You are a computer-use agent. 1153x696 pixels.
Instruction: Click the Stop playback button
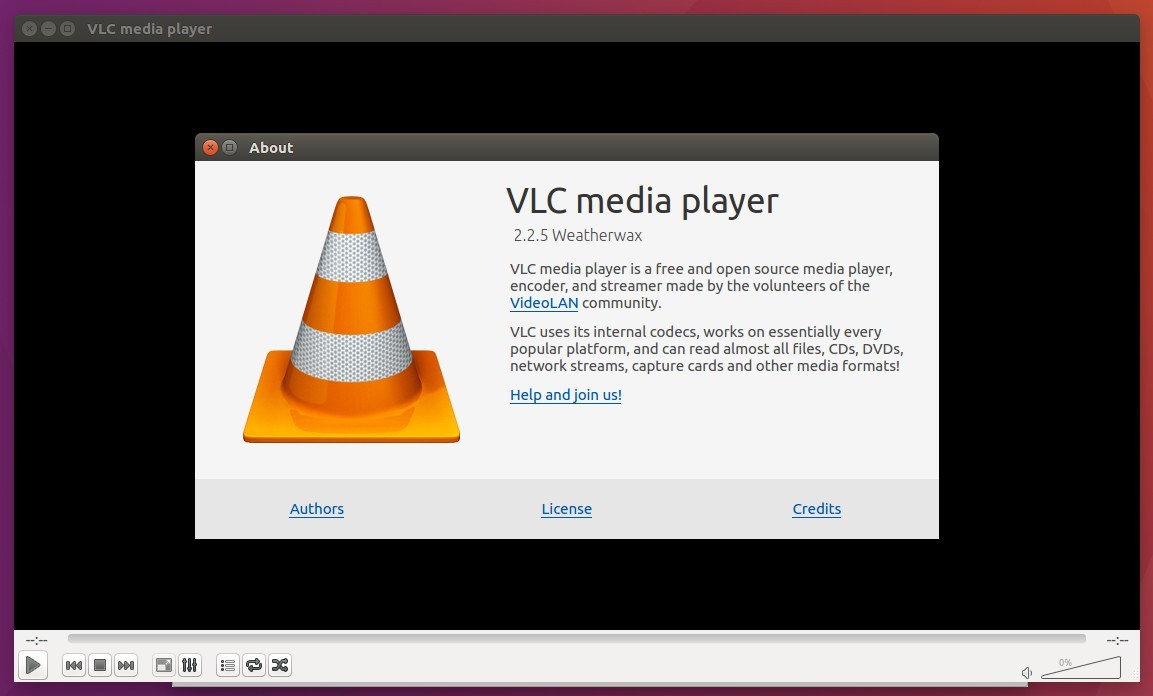[98, 665]
